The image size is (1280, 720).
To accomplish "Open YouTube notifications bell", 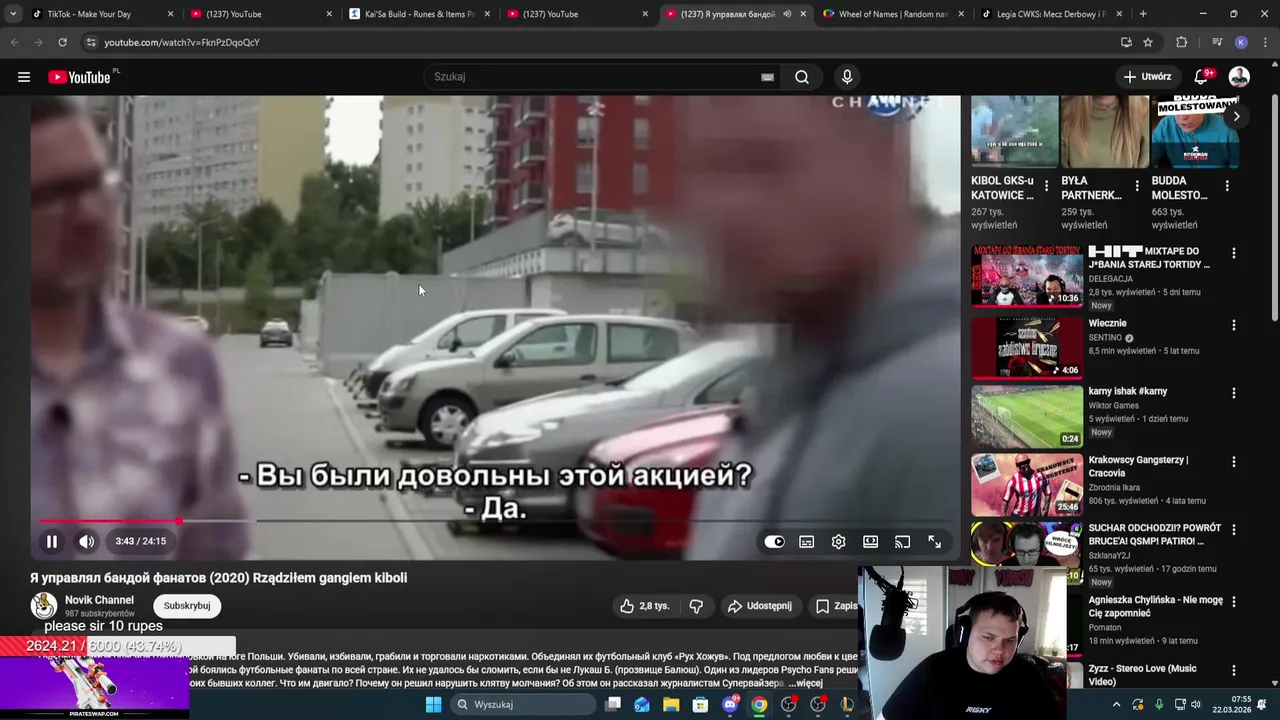I will click(x=1203, y=77).
